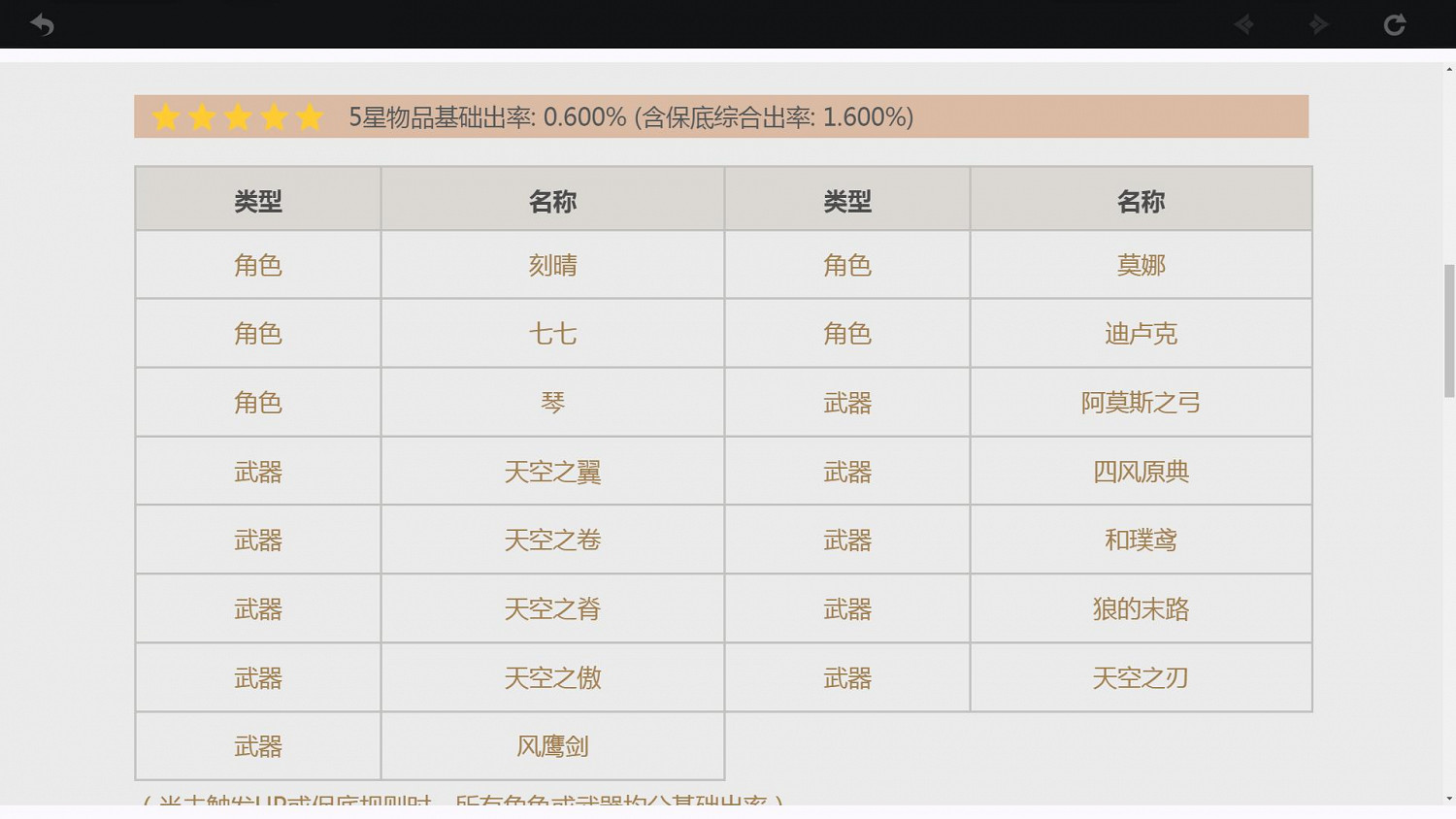This screenshot has height=819, width=1456.
Task: Select the weapon entry 天空之刃
Action: (x=1141, y=677)
